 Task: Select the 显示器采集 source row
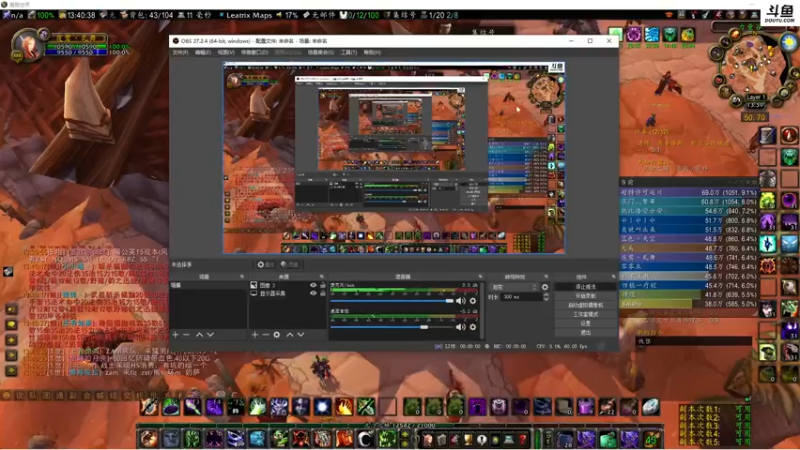tap(288, 293)
